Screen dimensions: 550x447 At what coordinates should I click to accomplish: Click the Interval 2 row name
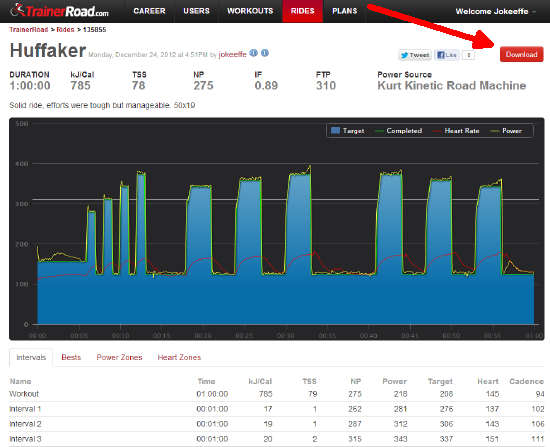coord(25,424)
